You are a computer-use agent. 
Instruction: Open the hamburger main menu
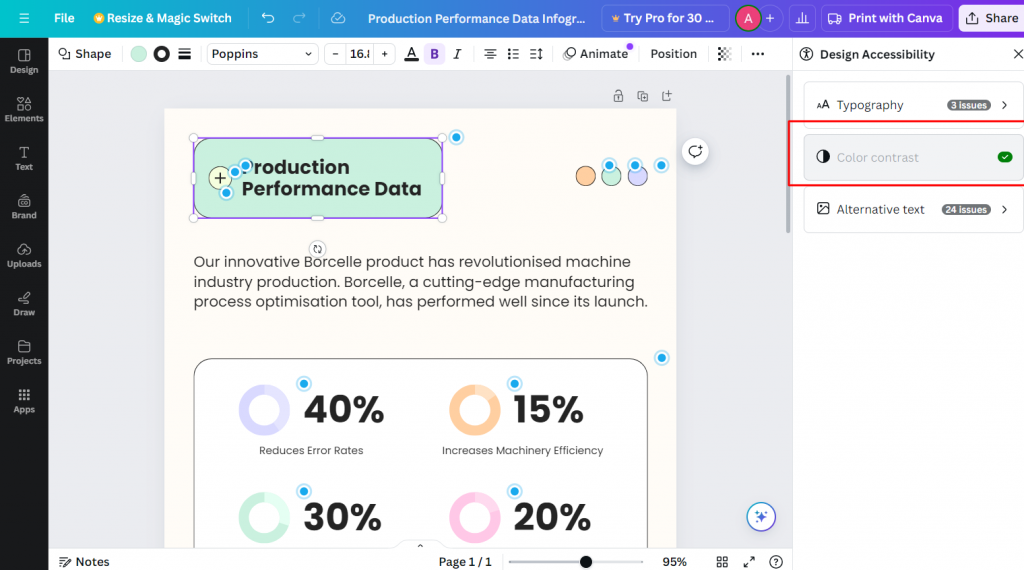[x=24, y=18]
